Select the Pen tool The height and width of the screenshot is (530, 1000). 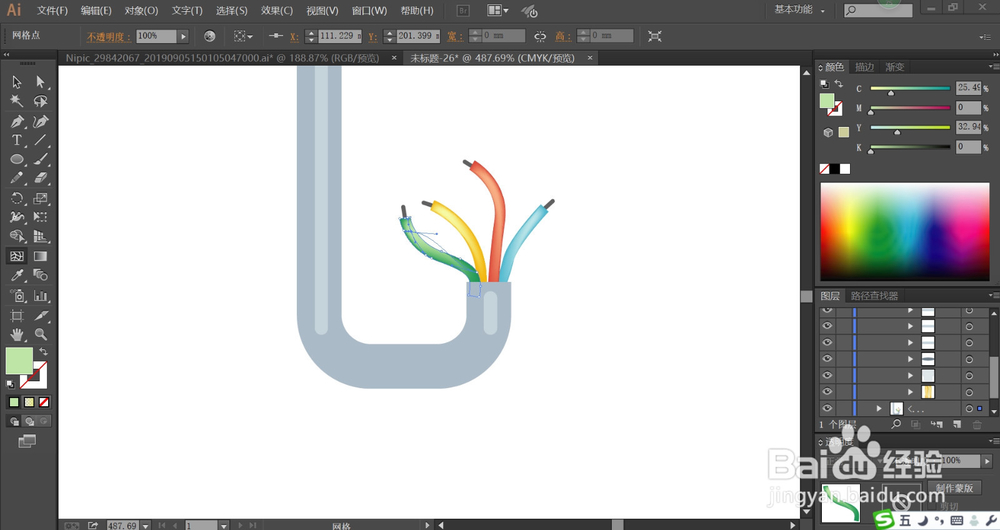click(17, 121)
